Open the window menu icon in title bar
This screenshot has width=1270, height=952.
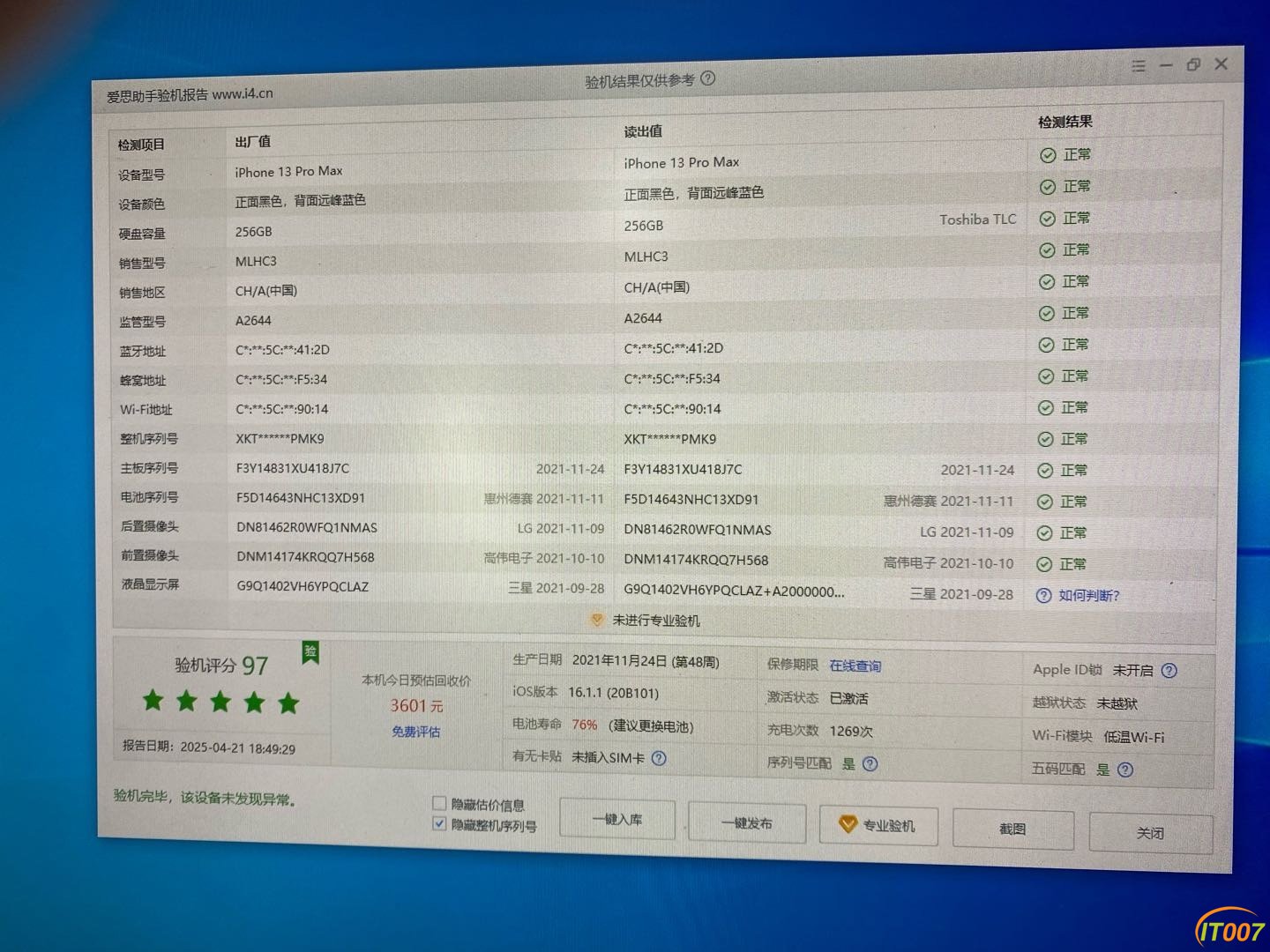pos(1139,66)
